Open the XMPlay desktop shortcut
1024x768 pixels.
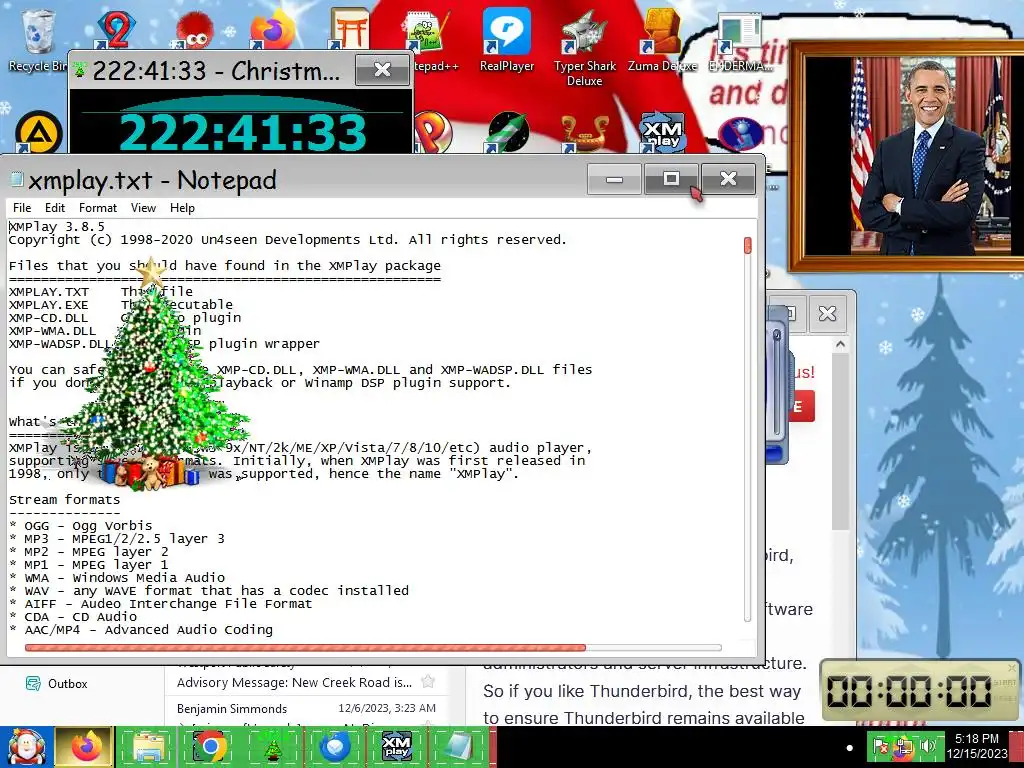pos(662,133)
